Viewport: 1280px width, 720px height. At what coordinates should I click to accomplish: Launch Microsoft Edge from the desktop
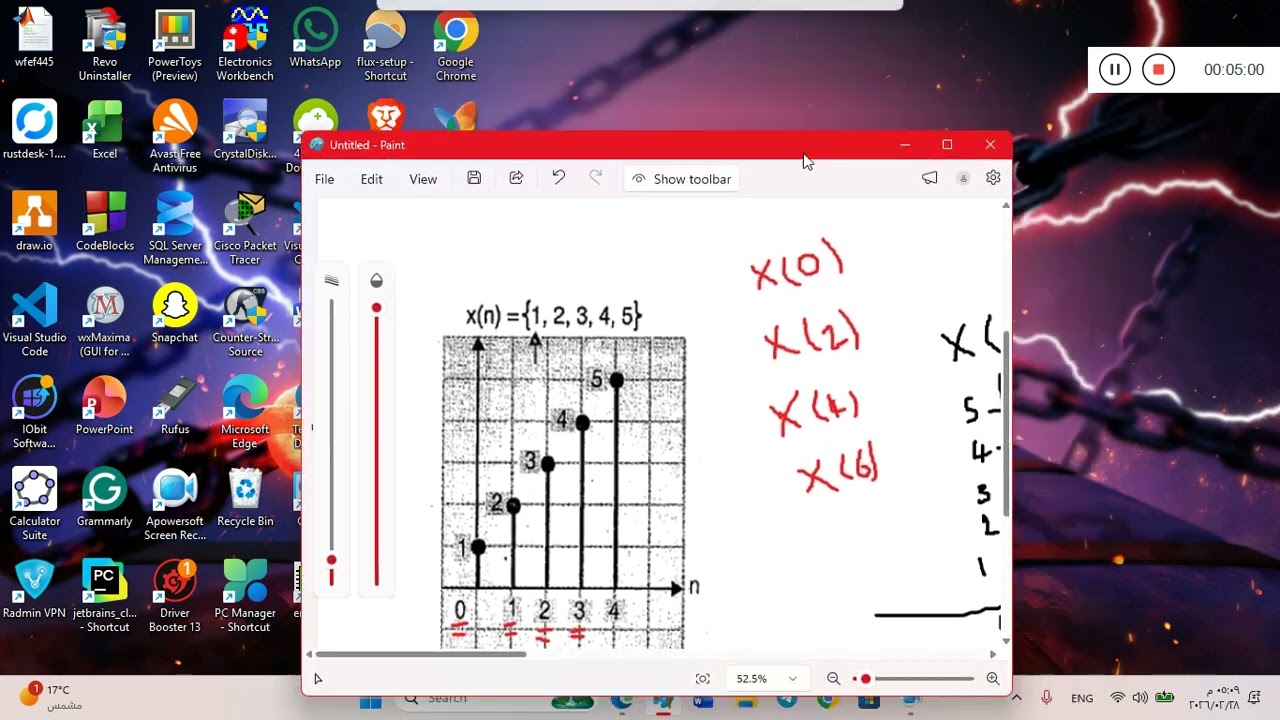click(245, 413)
